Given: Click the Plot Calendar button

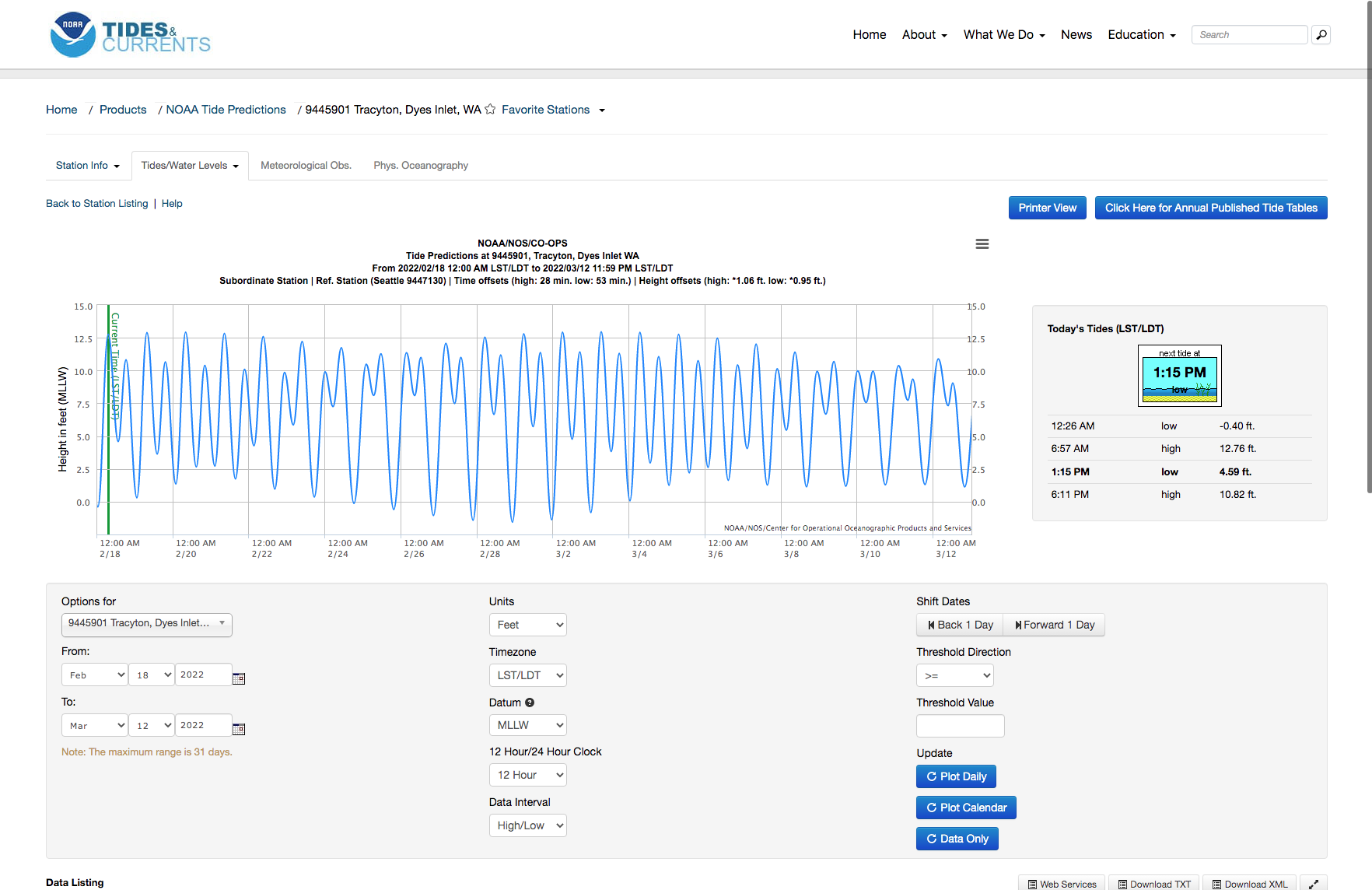Looking at the screenshot, I should pos(966,808).
